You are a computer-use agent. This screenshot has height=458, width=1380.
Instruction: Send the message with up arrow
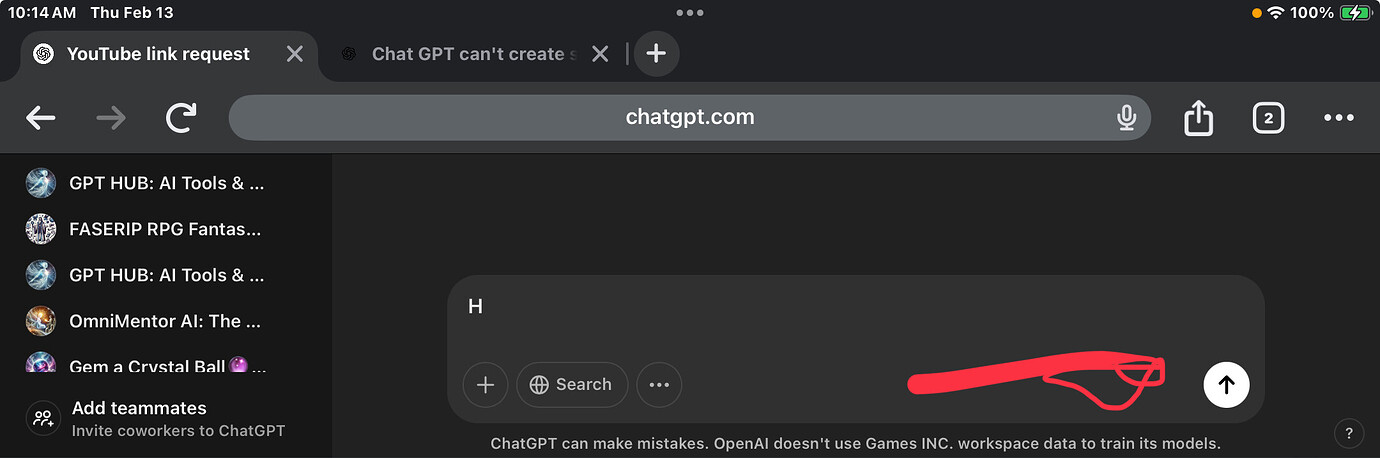[1226, 385]
